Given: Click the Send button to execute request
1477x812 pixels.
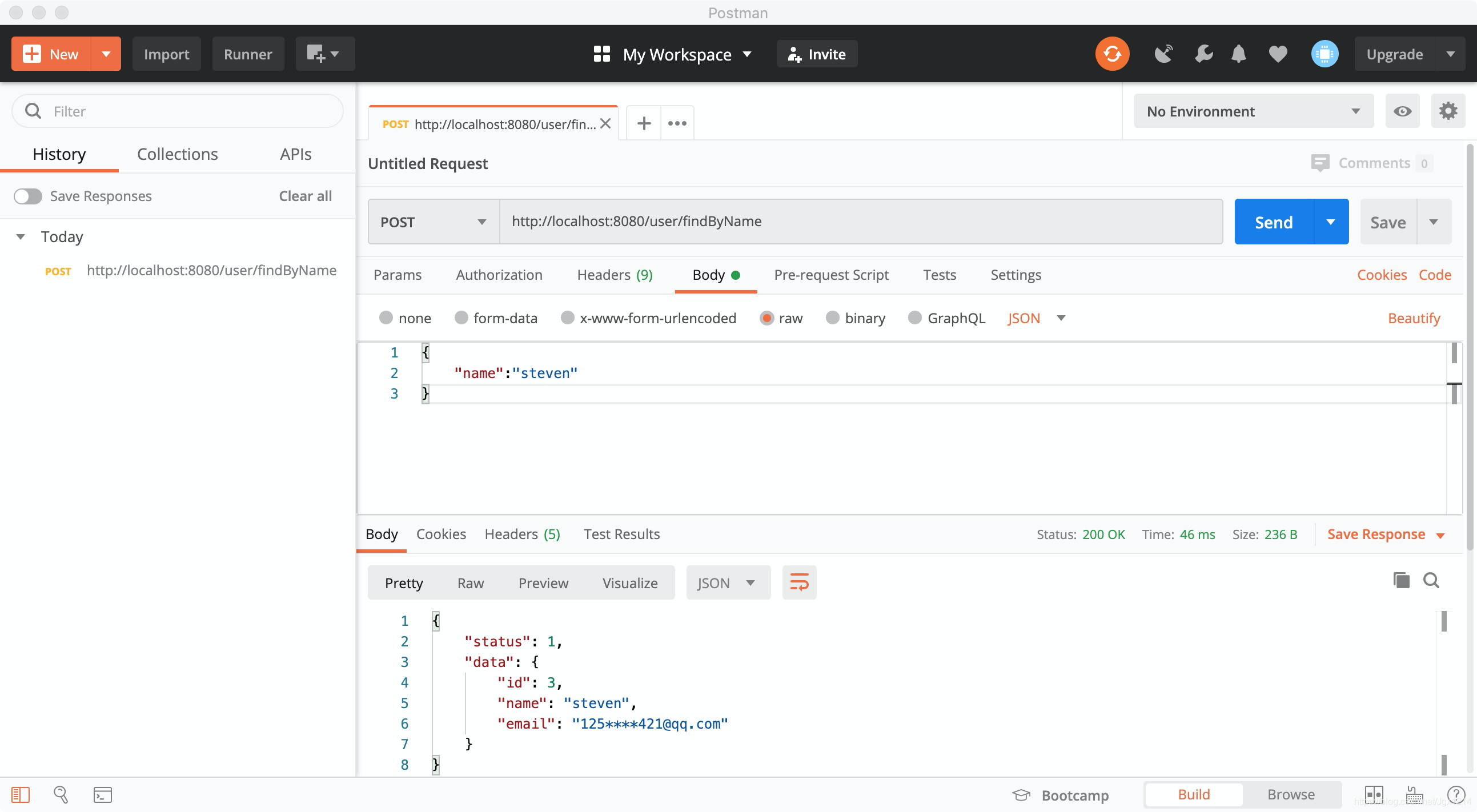Looking at the screenshot, I should tap(1274, 221).
